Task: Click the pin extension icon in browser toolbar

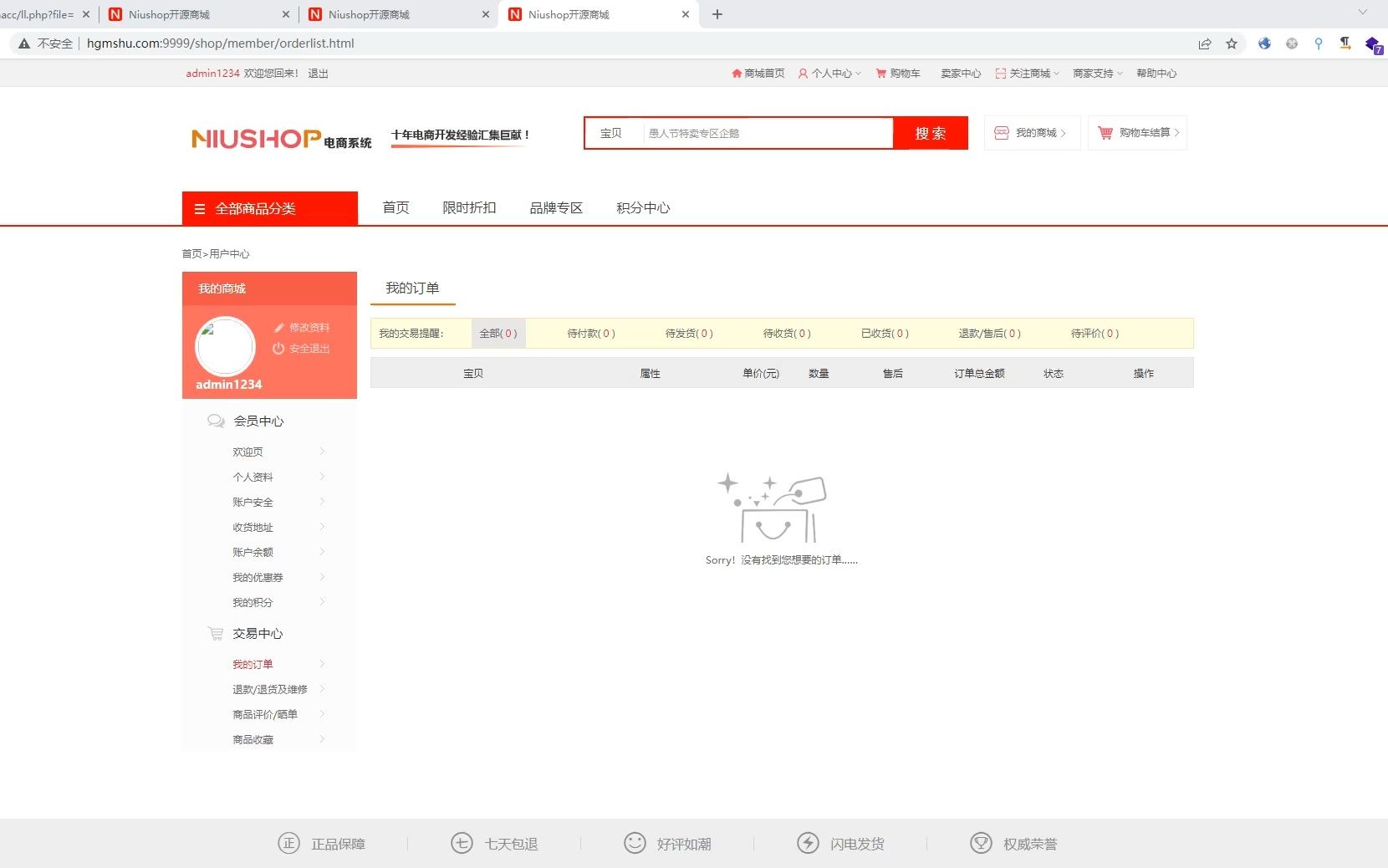Action: (x=1319, y=43)
